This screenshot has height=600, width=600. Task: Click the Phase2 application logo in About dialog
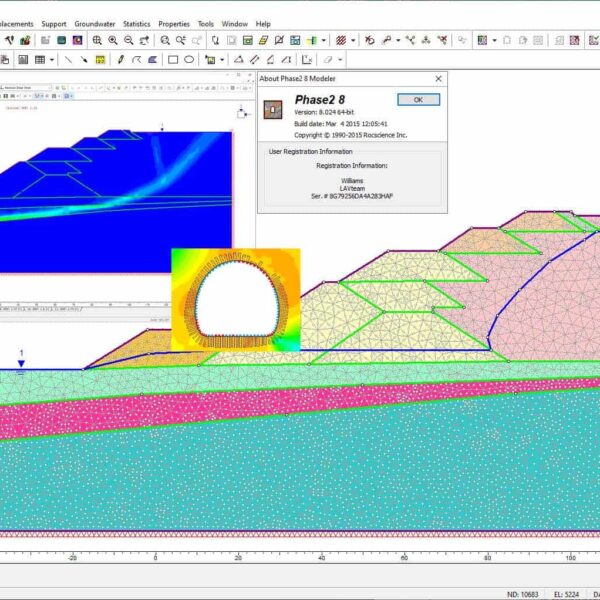click(x=273, y=109)
